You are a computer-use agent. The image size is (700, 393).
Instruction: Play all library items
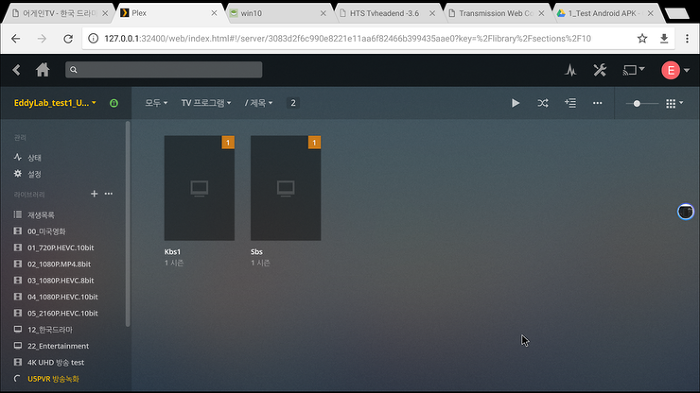515,103
